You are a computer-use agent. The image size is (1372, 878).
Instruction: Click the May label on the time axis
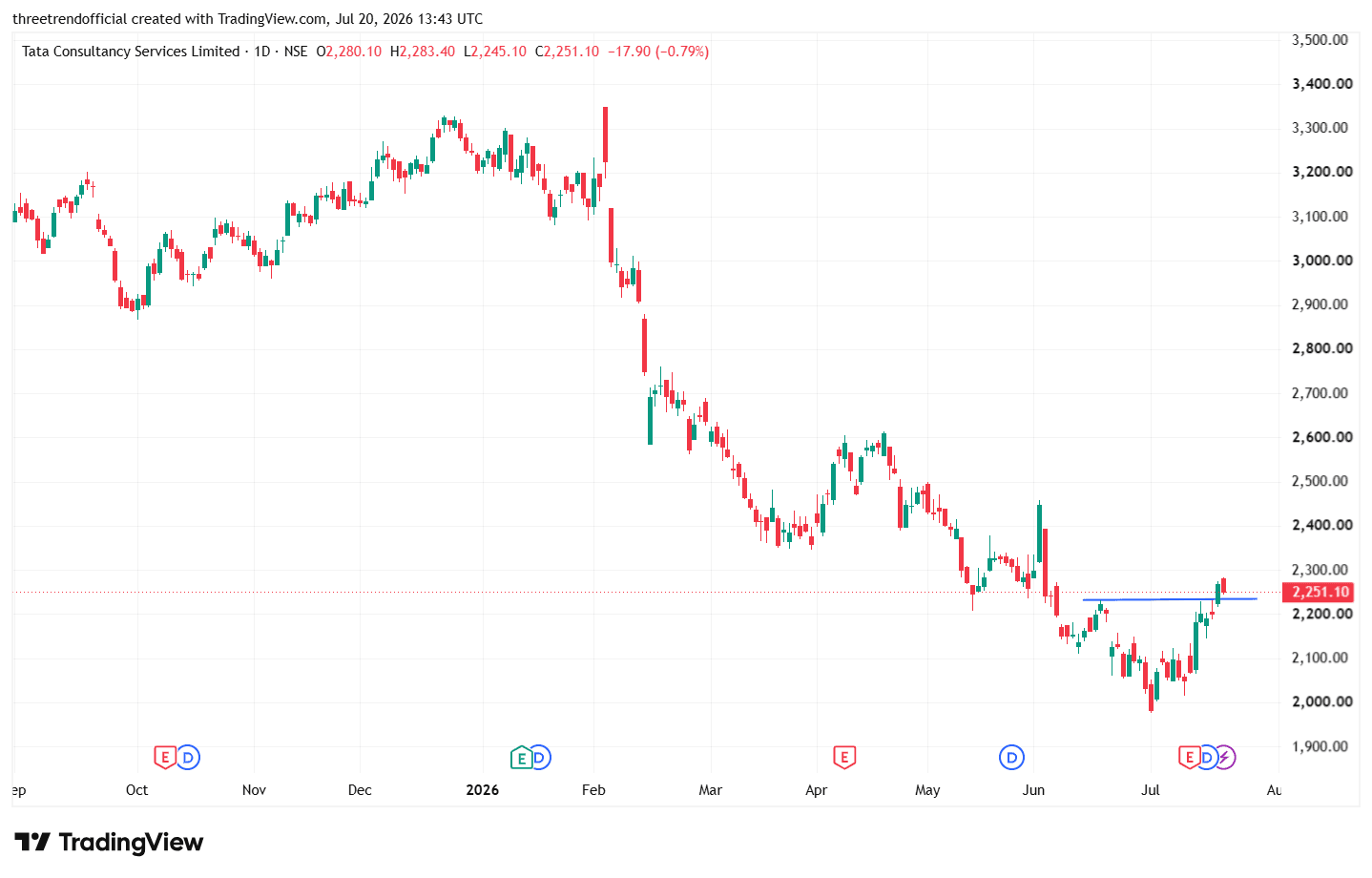point(927,790)
